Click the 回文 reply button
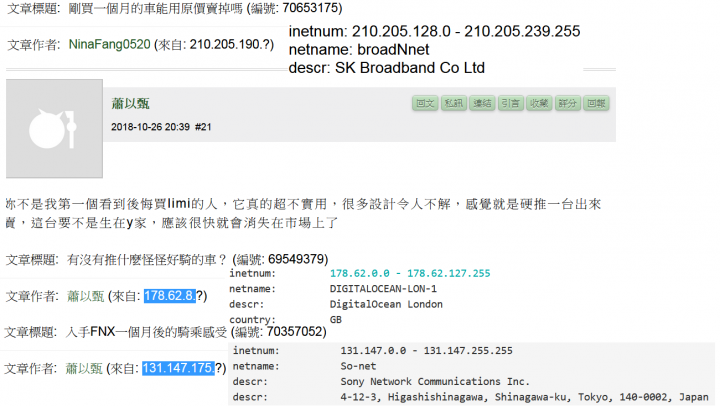The image size is (720, 406). (x=425, y=103)
